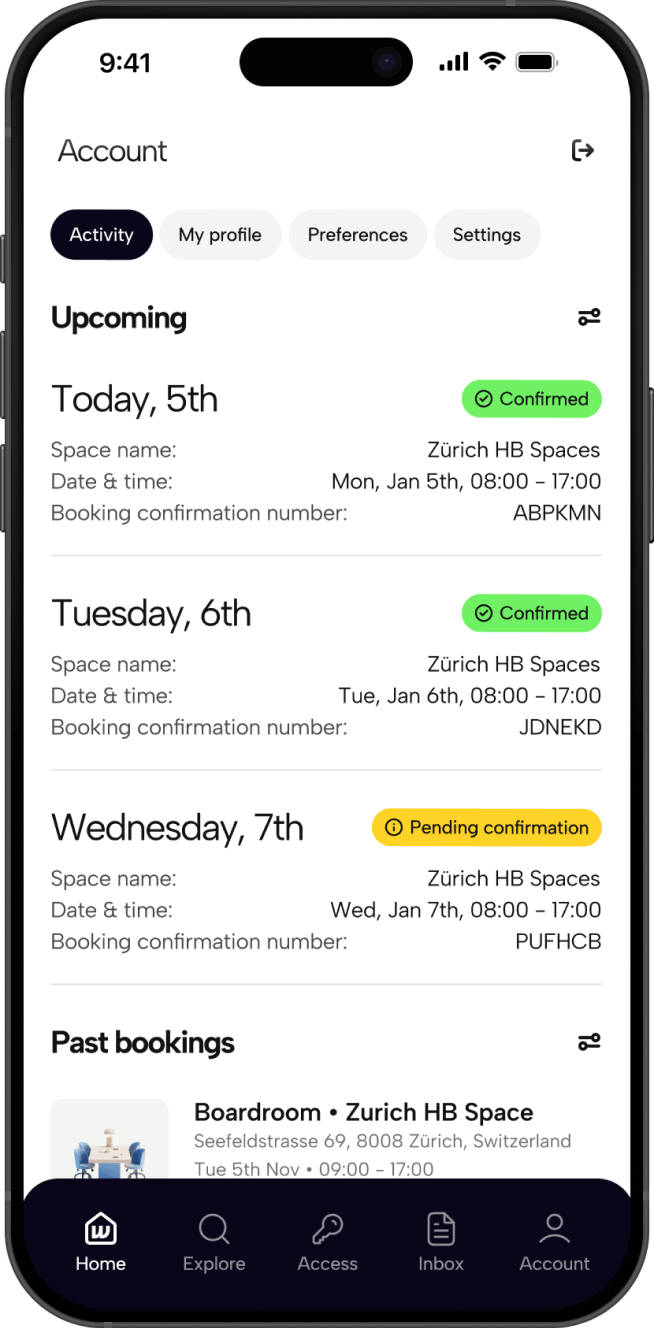Go to Home in bottom navigation
654x1328 pixels.
click(101, 1242)
